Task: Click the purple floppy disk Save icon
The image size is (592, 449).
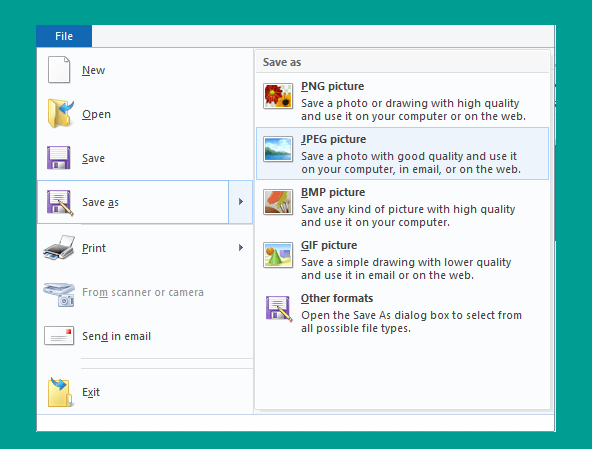Action: [59, 157]
